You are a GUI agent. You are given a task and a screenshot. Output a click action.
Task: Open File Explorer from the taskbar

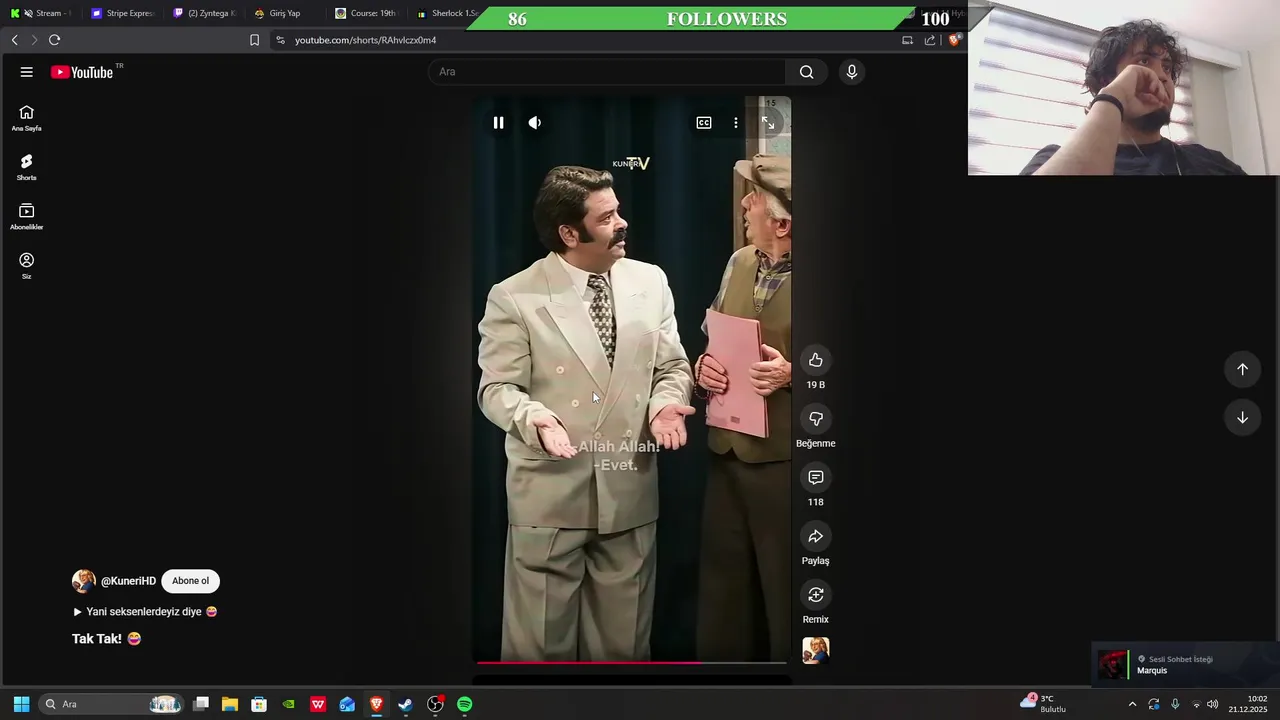pyautogui.click(x=230, y=704)
